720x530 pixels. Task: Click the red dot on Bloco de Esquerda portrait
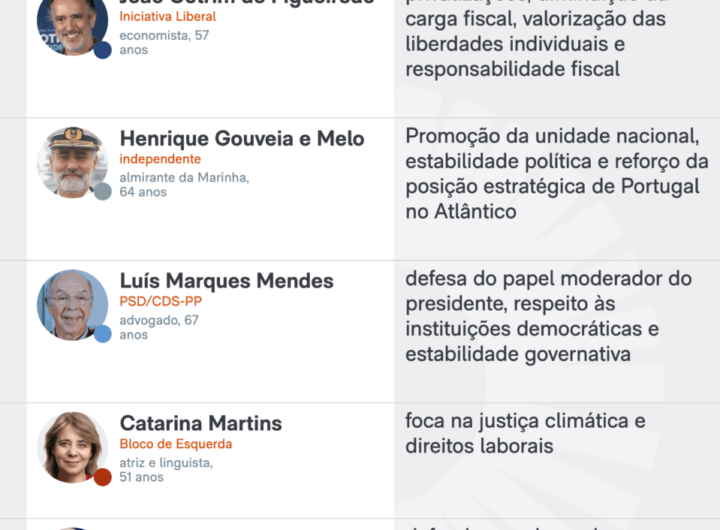[x=103, y=477]
